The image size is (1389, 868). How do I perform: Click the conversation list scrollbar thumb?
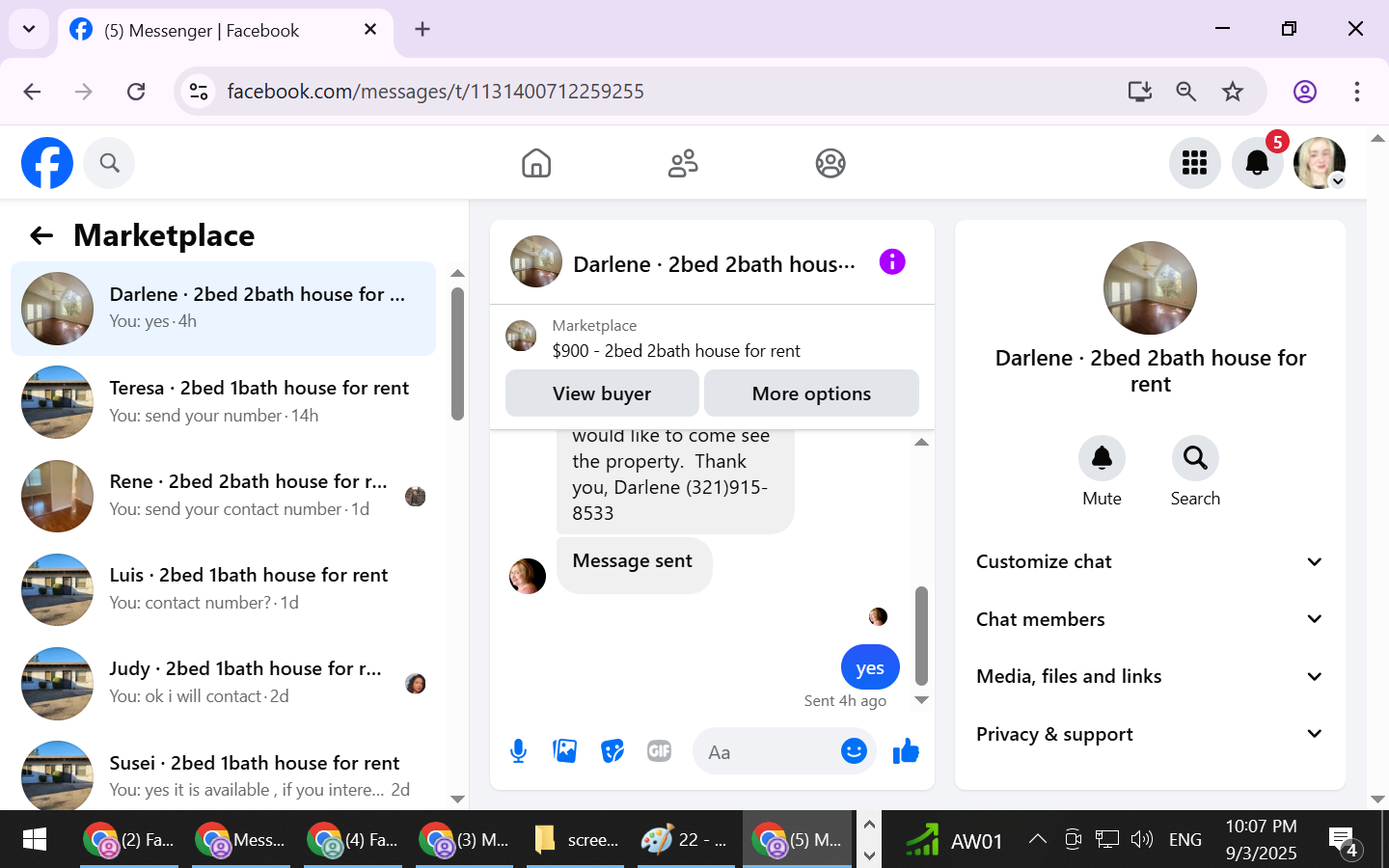[x=457, y=353]
